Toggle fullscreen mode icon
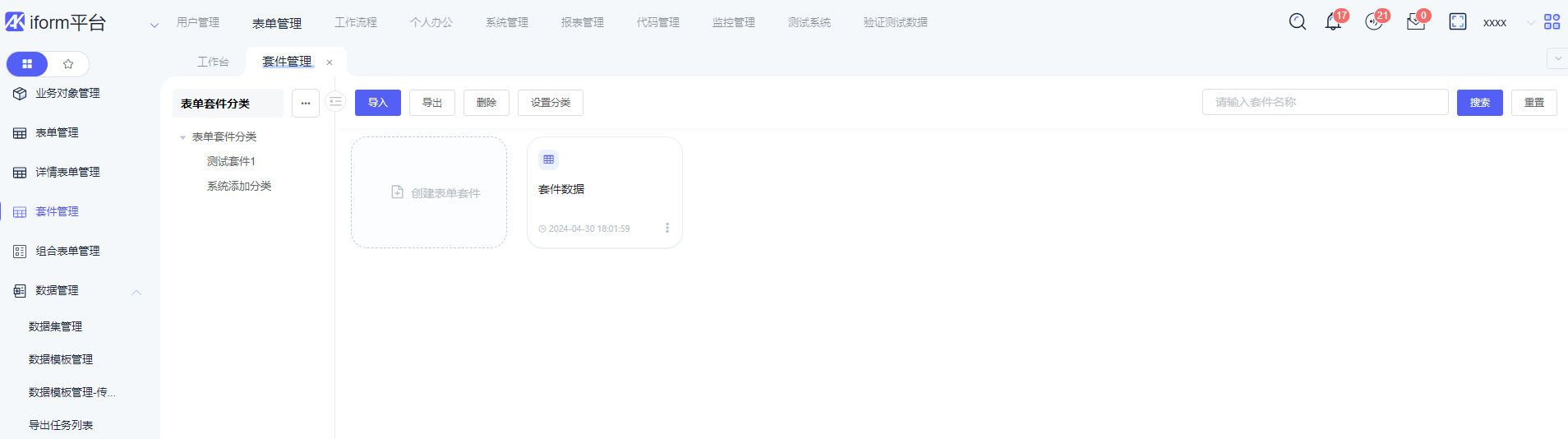 point(1457,22)
